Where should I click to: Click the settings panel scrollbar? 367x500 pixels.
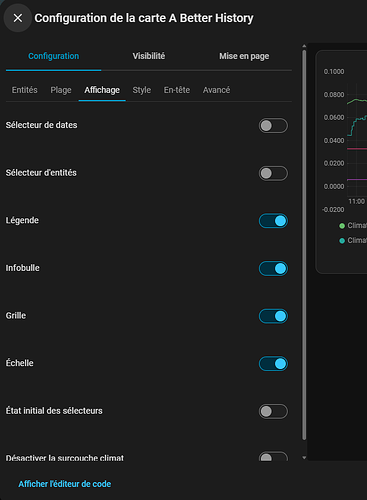(x=304, y=245)
